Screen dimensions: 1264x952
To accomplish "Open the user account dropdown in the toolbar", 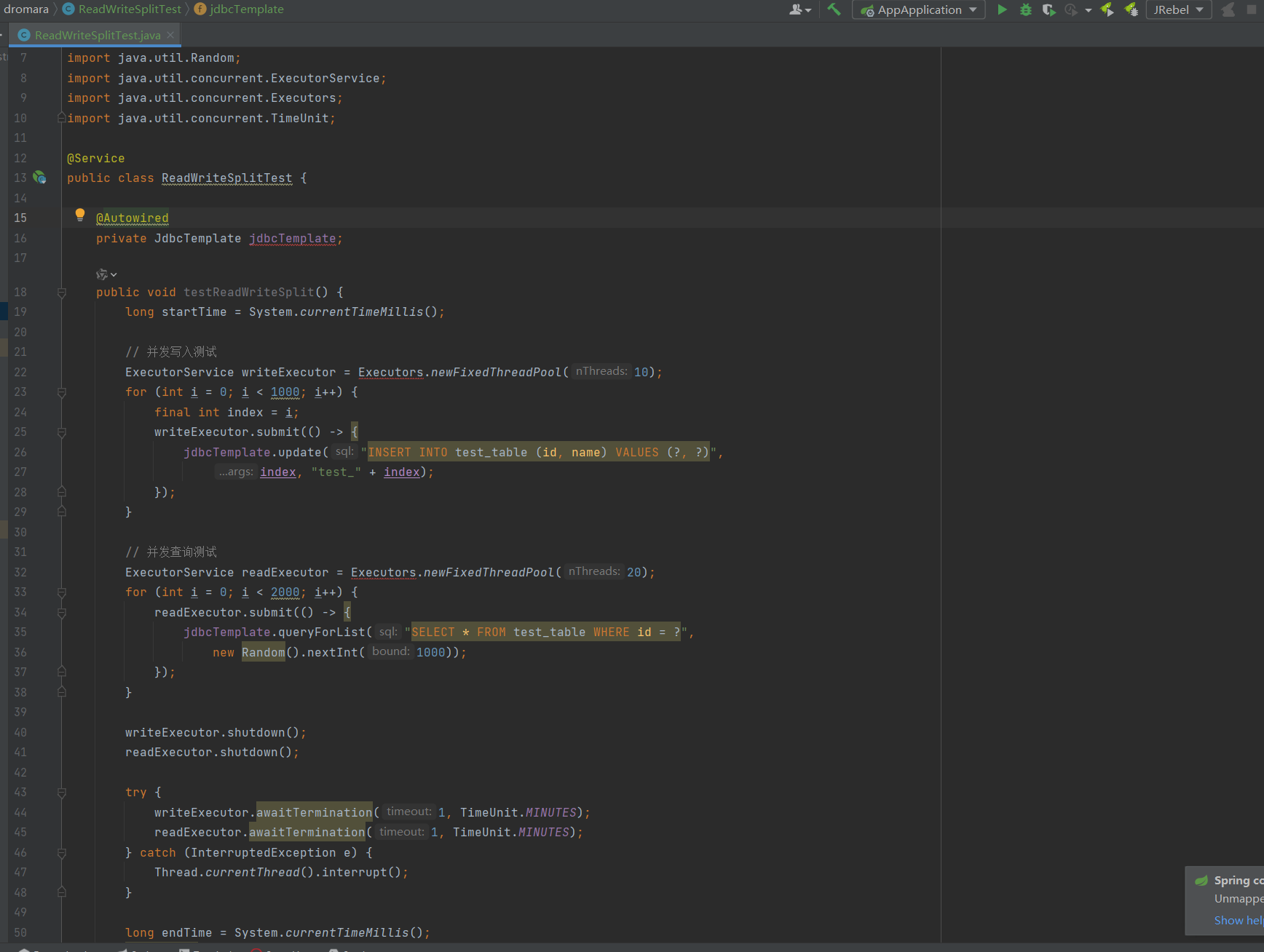I will (x=799, y=9).
